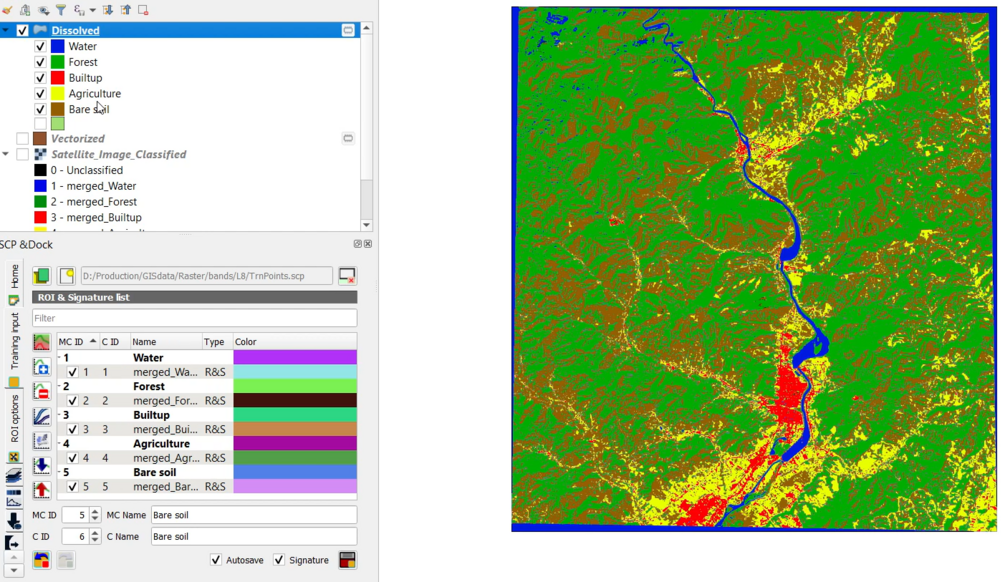The height and width of the screenshot is (582, 1005).
Task: Click the add group icon in Layers toolbar
Action: coord(25,10)
